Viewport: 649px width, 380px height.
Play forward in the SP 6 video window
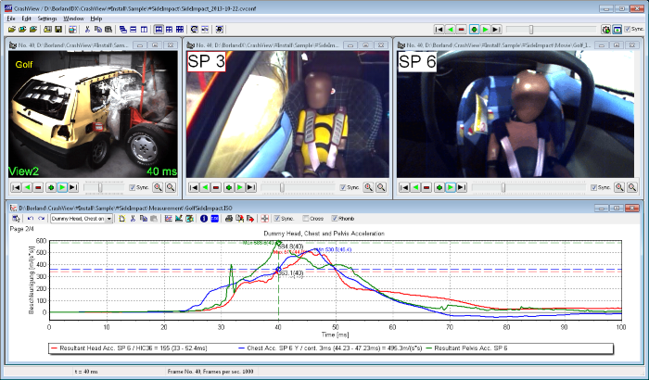click(450, 188)
